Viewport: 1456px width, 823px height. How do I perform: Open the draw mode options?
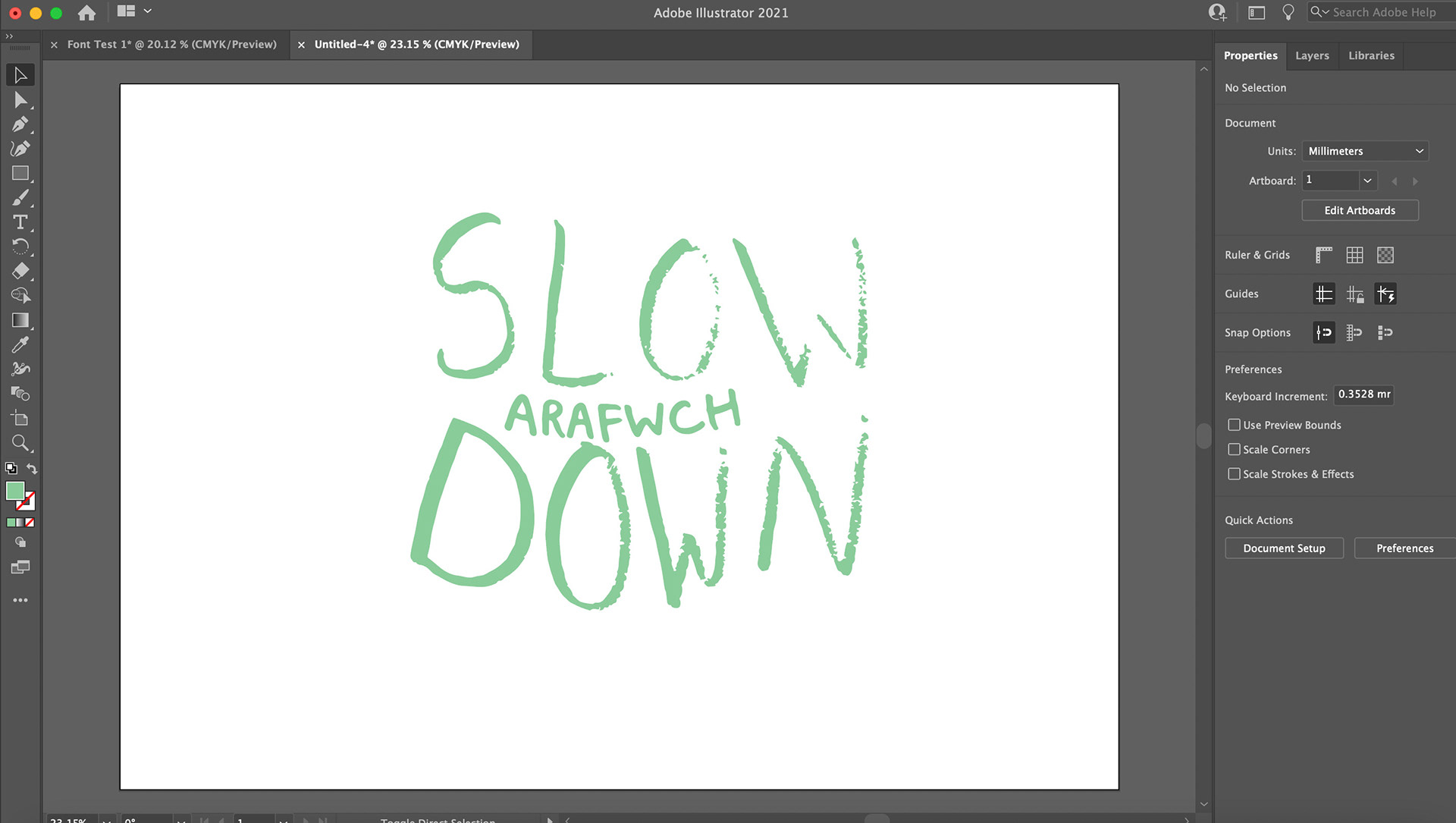[20, 542]
